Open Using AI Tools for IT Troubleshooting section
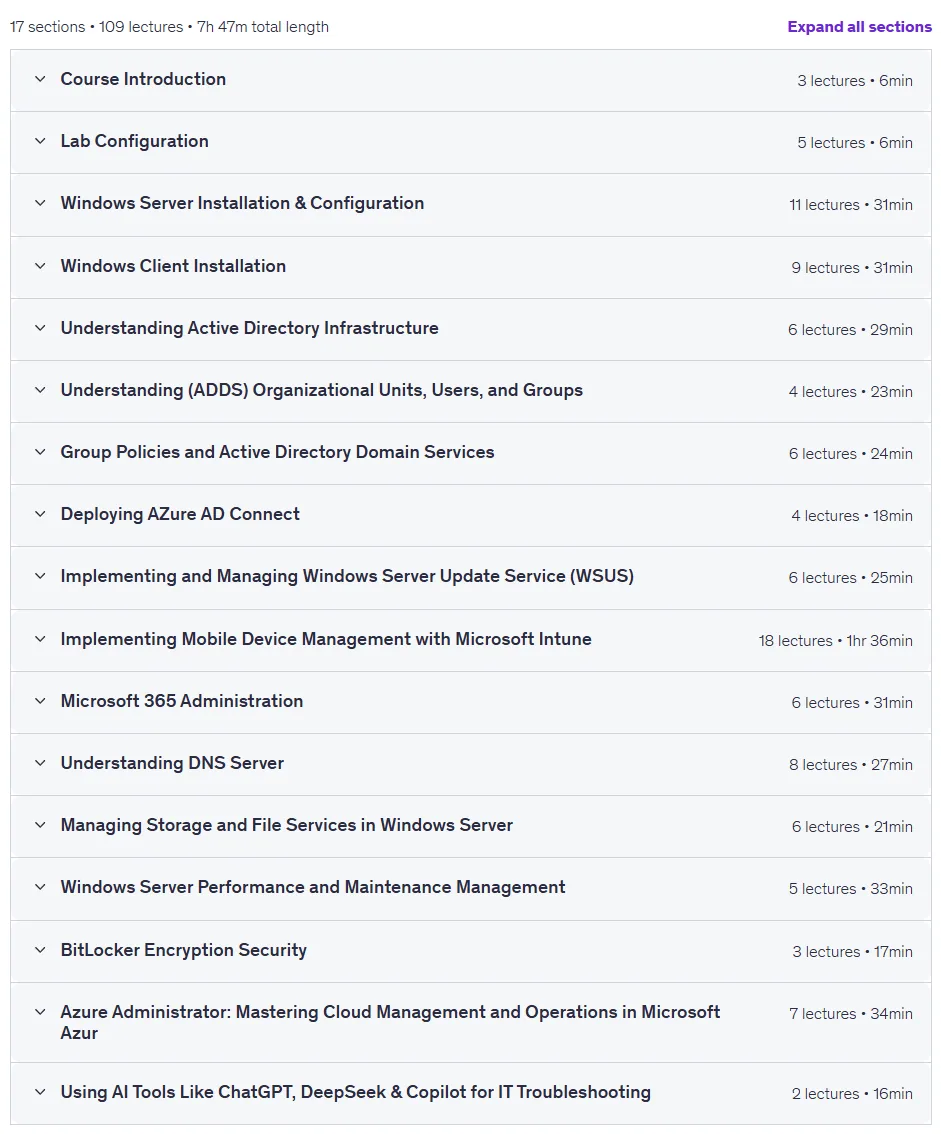Screen dimensions: 941x1134 [x=471, y=1094]
